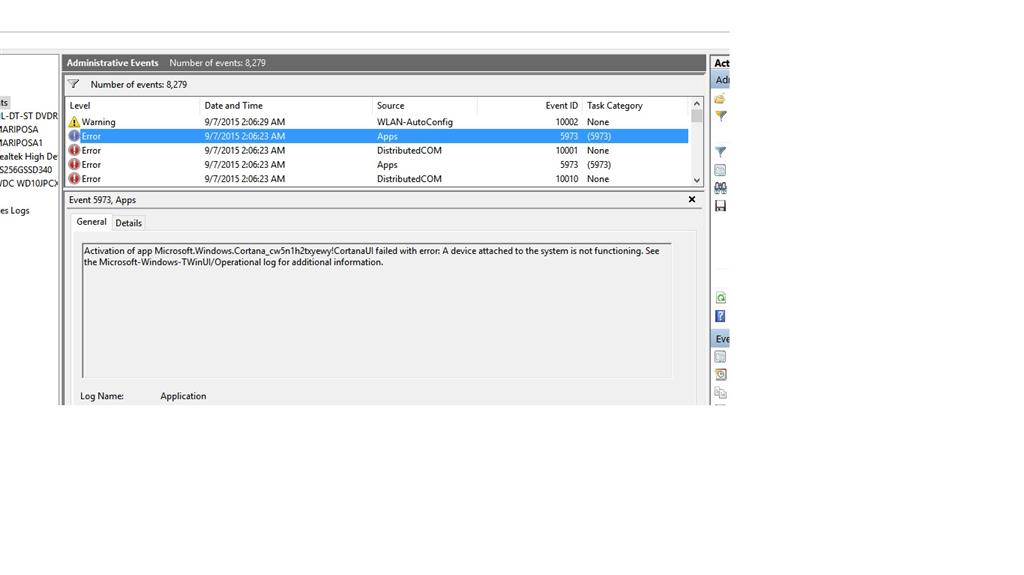
Task: Switch to the Details tab
Action: [129, 223]
